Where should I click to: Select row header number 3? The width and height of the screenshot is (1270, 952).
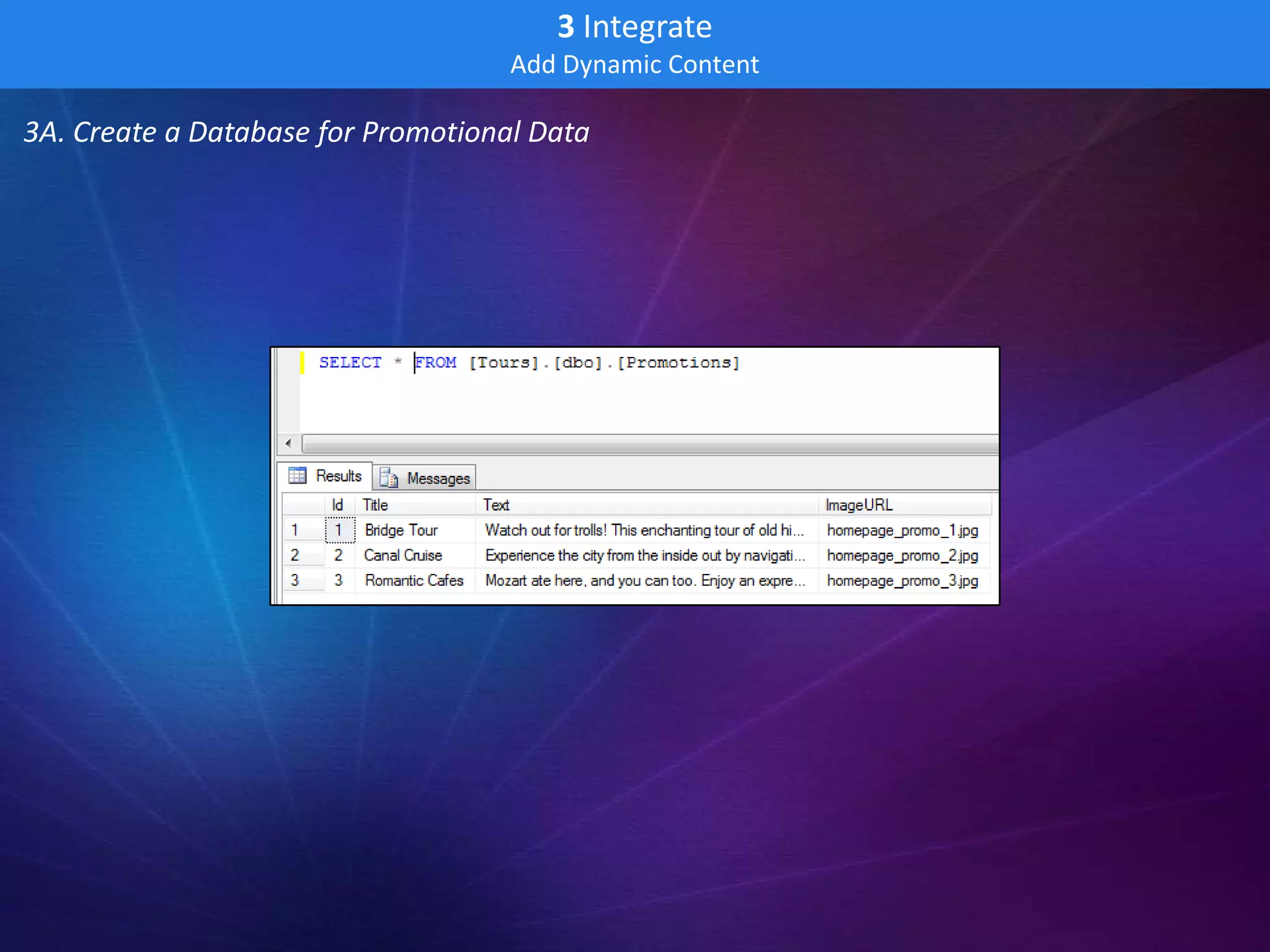[304, 580]
